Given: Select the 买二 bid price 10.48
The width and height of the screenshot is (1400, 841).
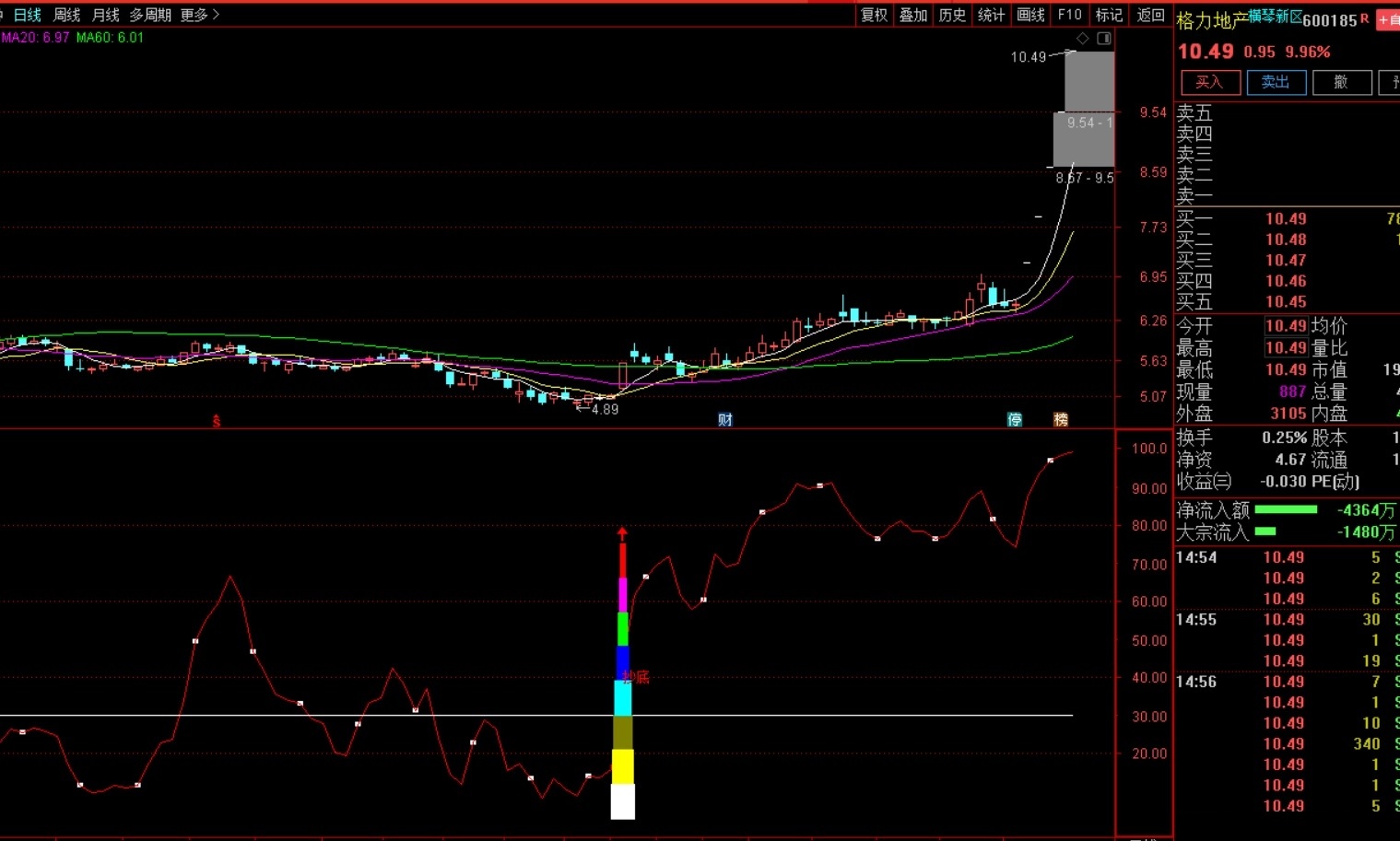Looking at the screenshot, I should pyautogui.click(x=1286, y=239).
